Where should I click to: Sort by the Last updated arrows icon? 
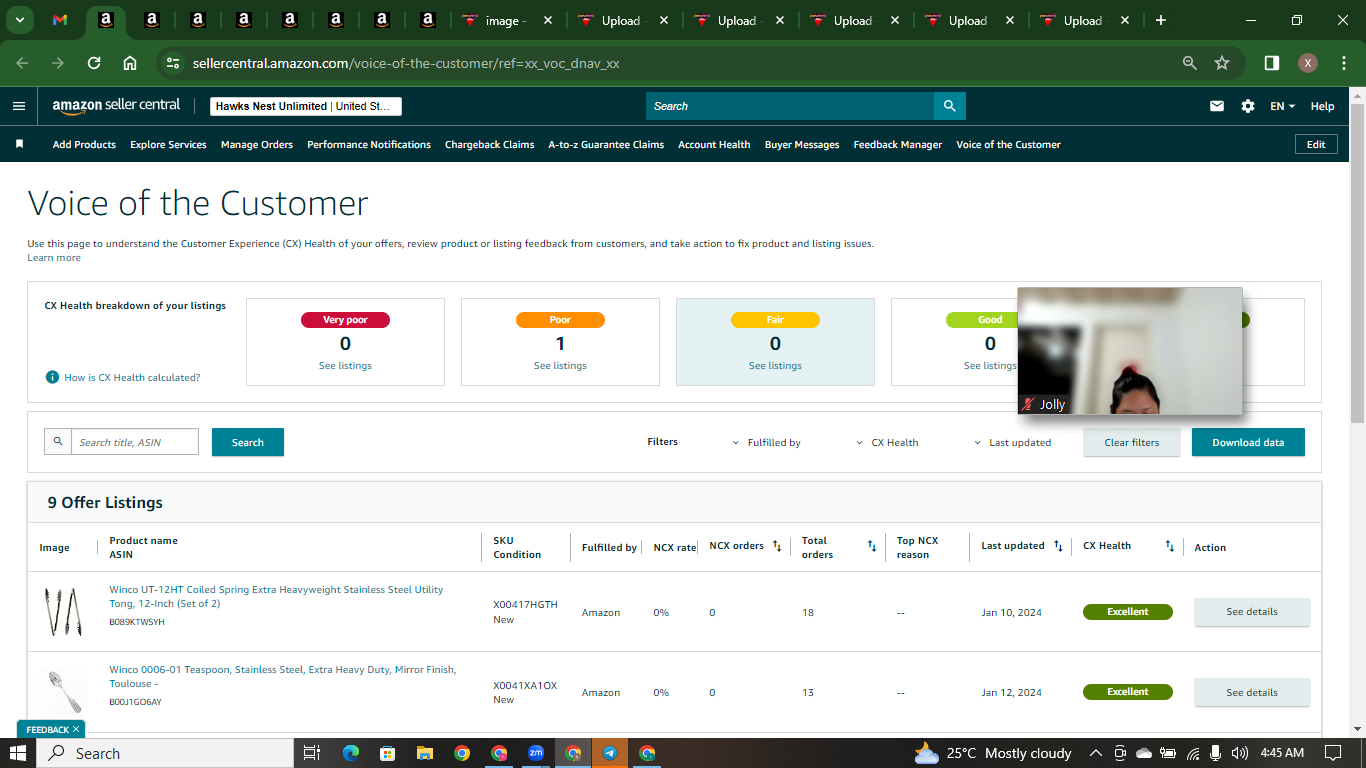click(x=1058, y=546)
